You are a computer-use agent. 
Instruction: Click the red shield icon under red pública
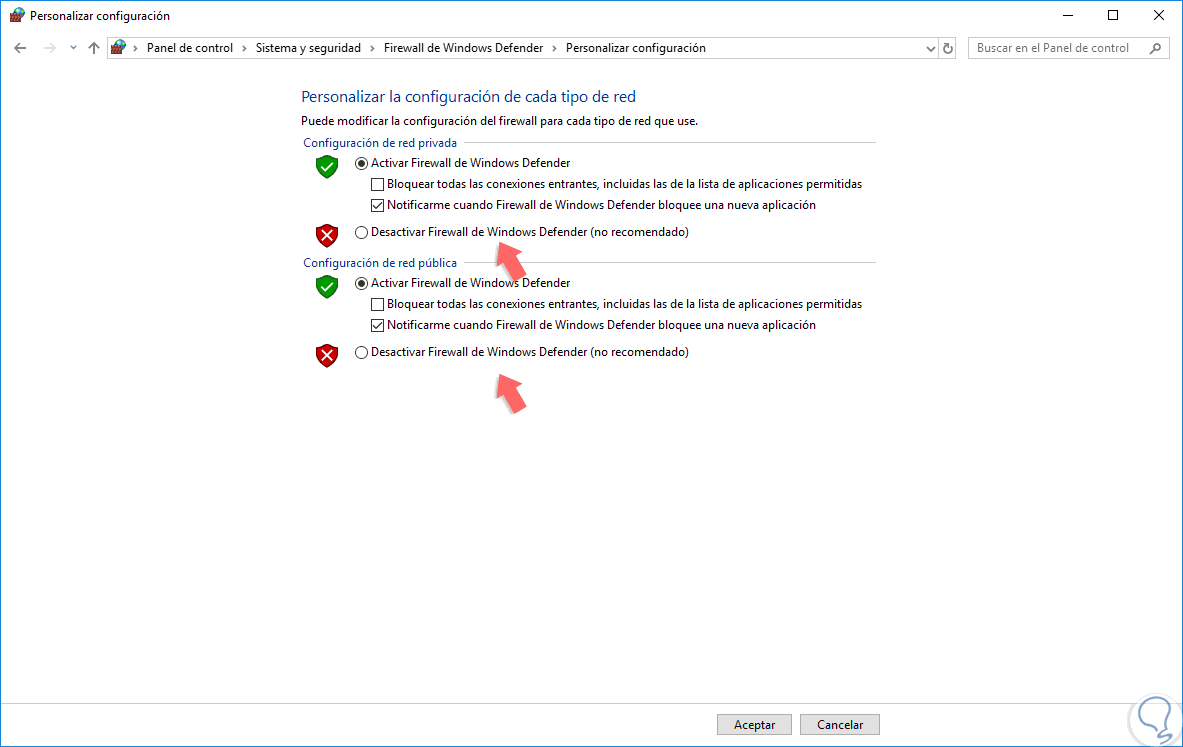pos(327,355)
